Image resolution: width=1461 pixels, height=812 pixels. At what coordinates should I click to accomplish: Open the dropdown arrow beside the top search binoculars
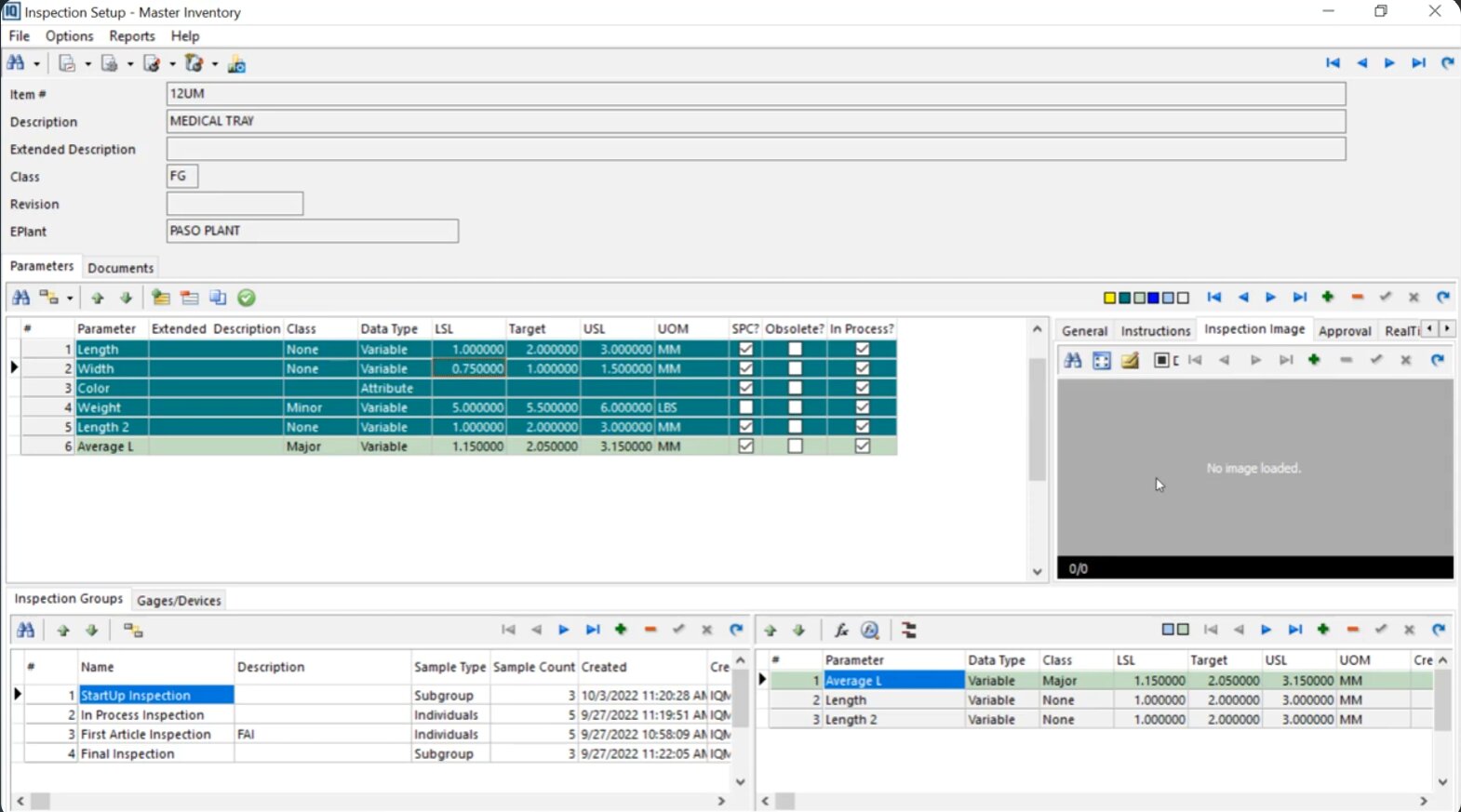coord(37,64)
